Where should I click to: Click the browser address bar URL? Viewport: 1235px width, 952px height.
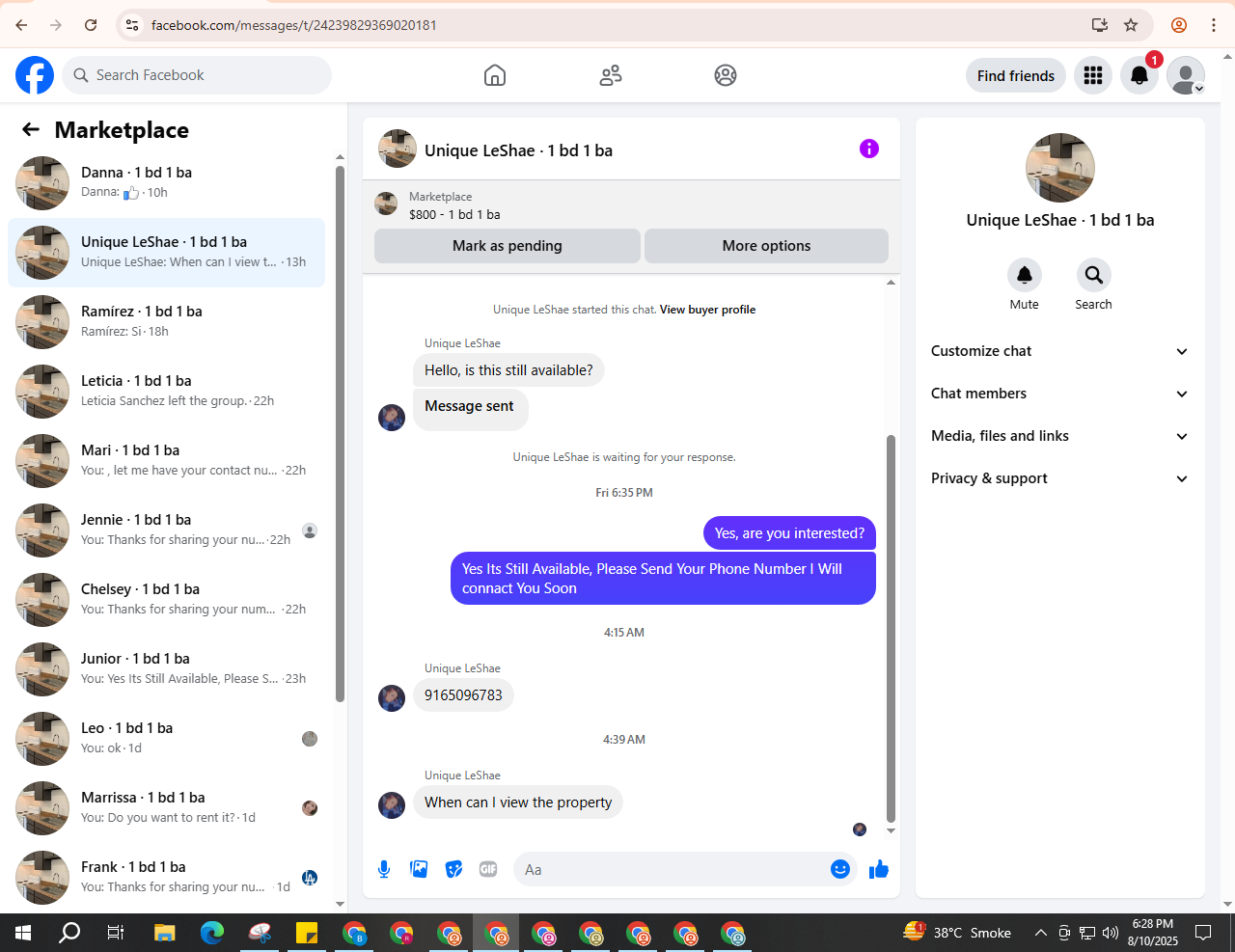(x=294, y=25)
